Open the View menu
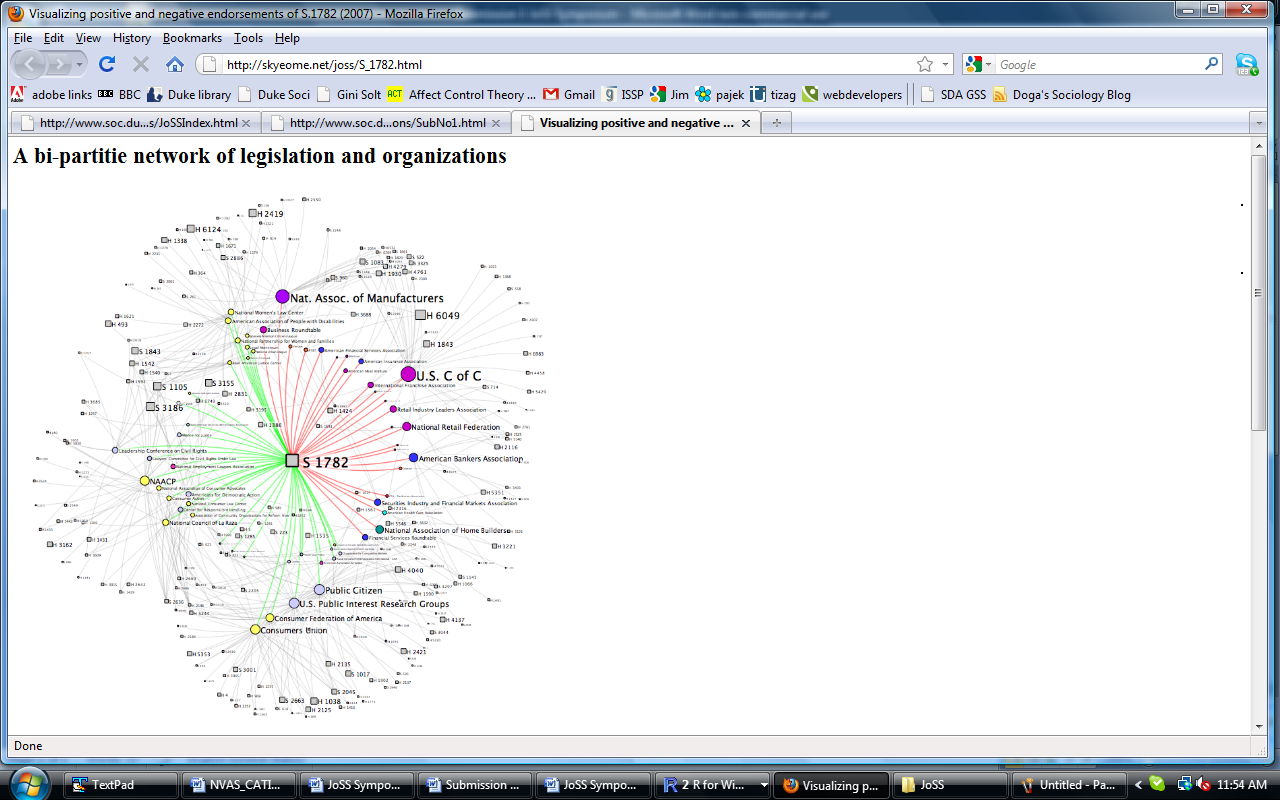 coord(88,38)
